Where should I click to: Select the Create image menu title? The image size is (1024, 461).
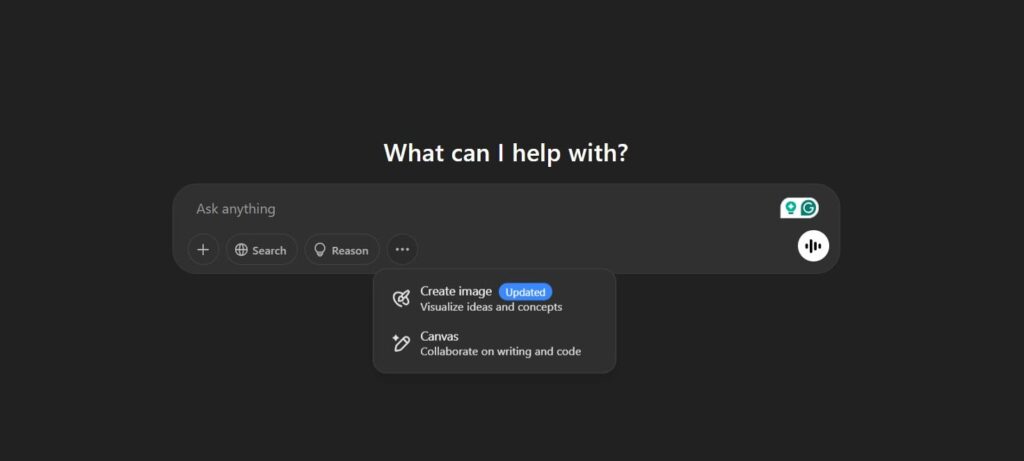click(456, 291)
